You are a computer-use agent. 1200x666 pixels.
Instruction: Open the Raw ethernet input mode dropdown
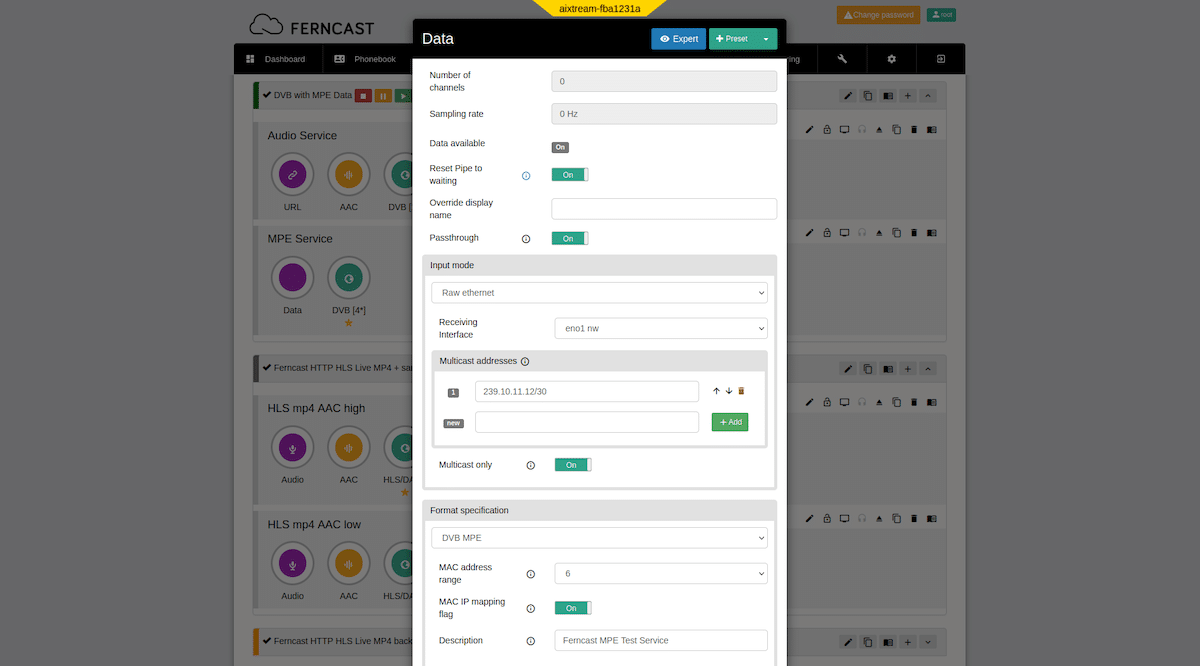coord(599,293)
